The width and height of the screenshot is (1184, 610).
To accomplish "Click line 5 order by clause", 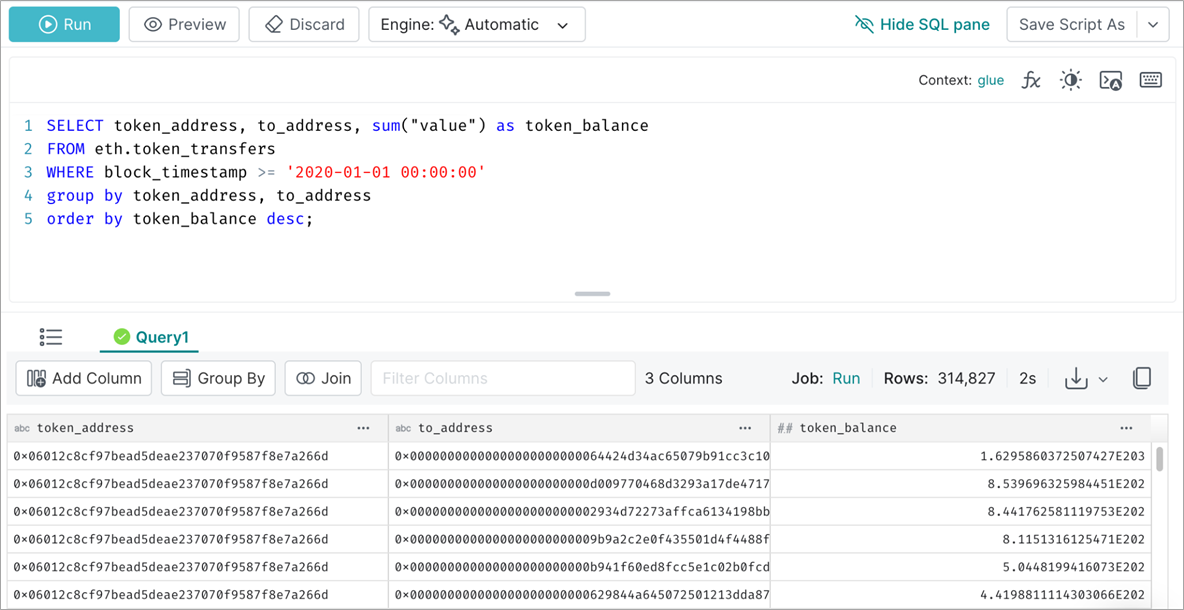I will (179, 219).
